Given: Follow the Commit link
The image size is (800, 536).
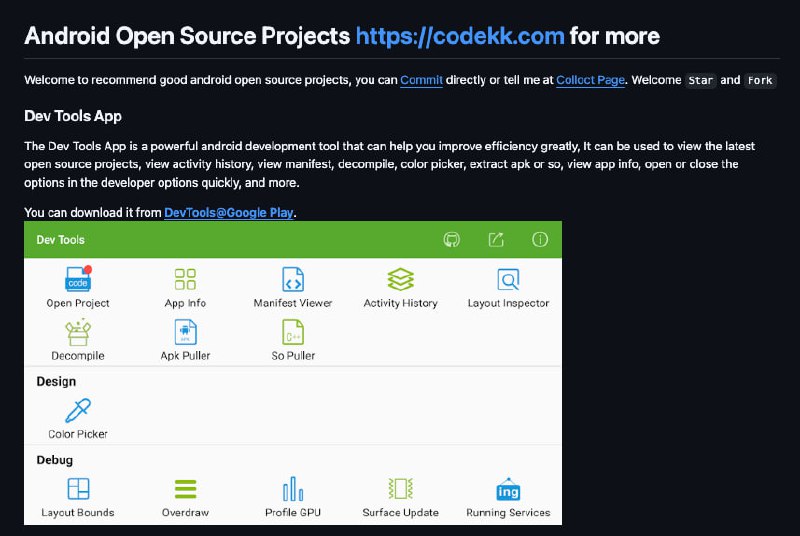Looking at the screenshot, I should tap(421, 80).
